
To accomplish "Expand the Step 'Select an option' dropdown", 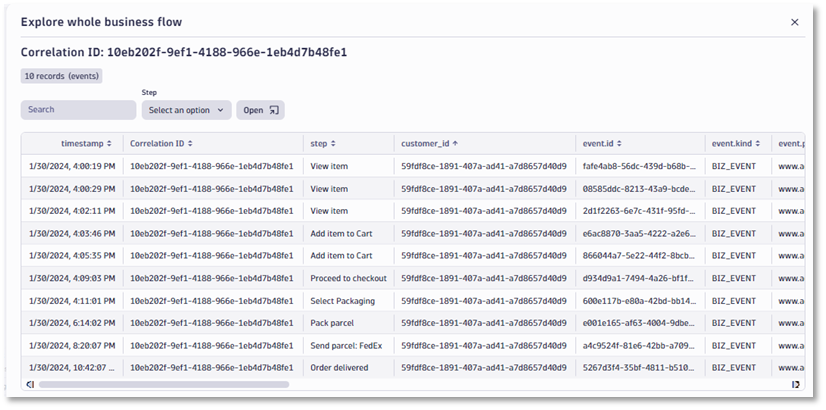I will (186, 110).
